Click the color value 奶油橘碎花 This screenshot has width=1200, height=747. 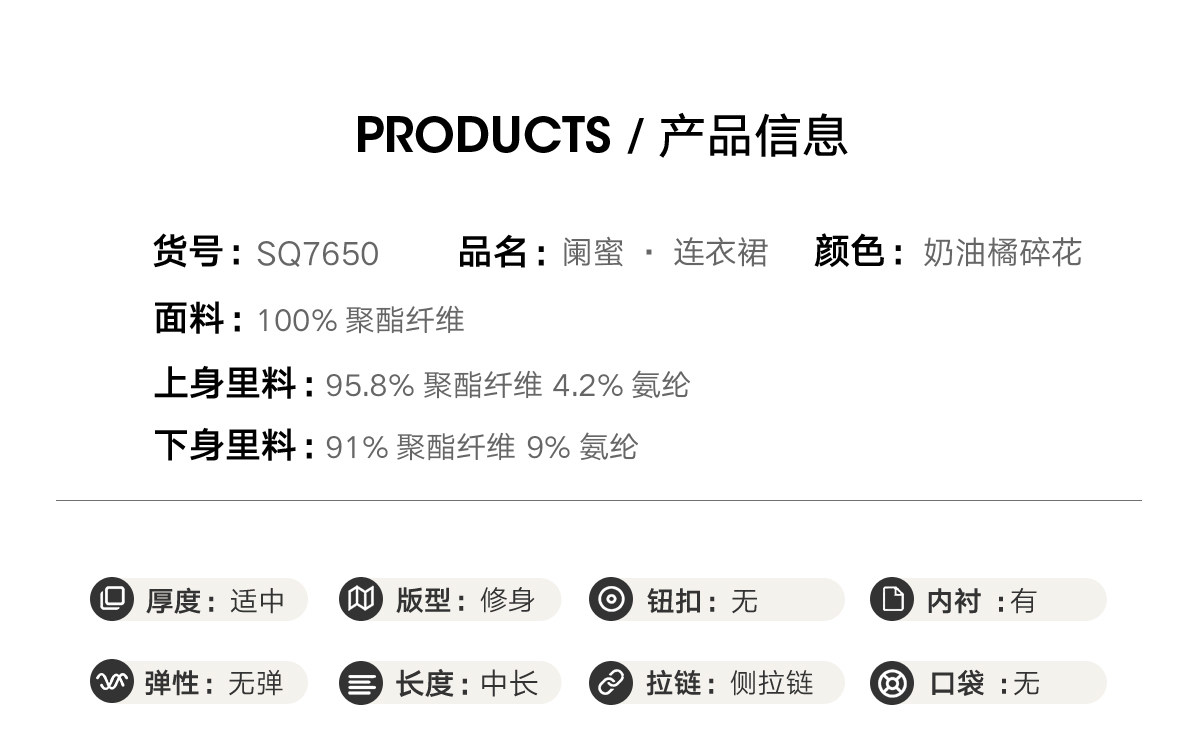tap(1002, 253)
